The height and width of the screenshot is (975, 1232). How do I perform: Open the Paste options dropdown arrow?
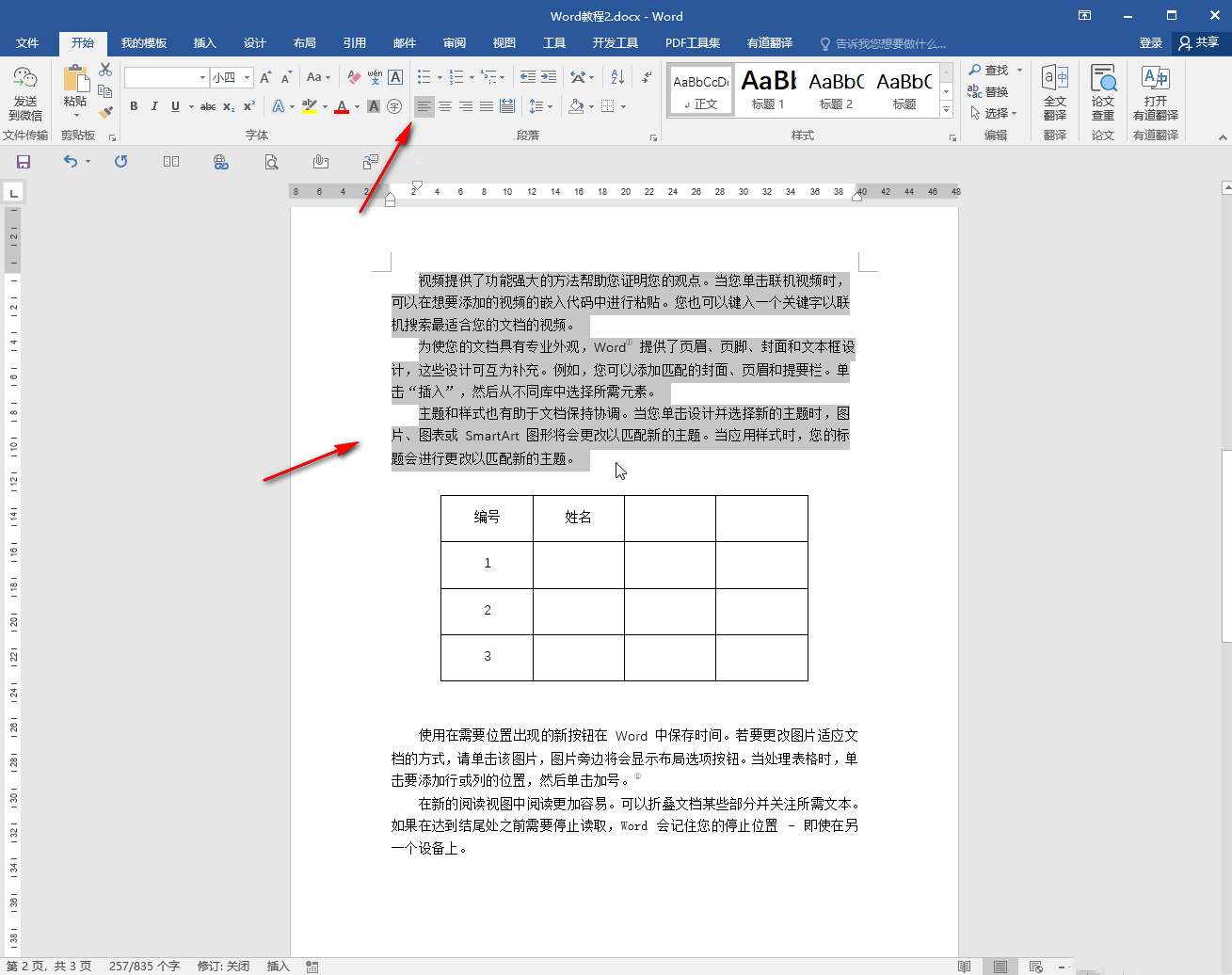(75, 116)
